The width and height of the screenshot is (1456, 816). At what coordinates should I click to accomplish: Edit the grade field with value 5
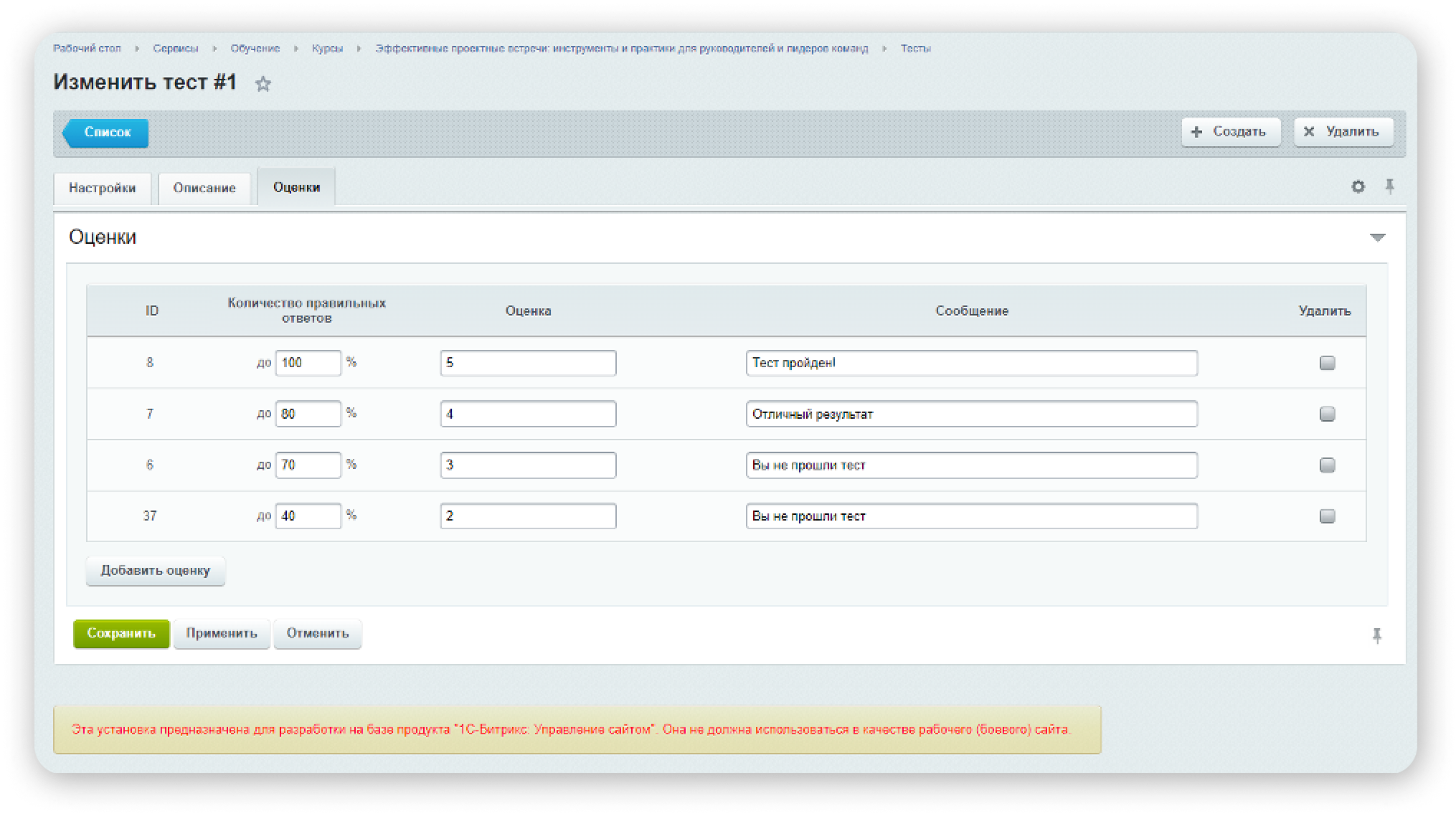(x=529, y=363)
